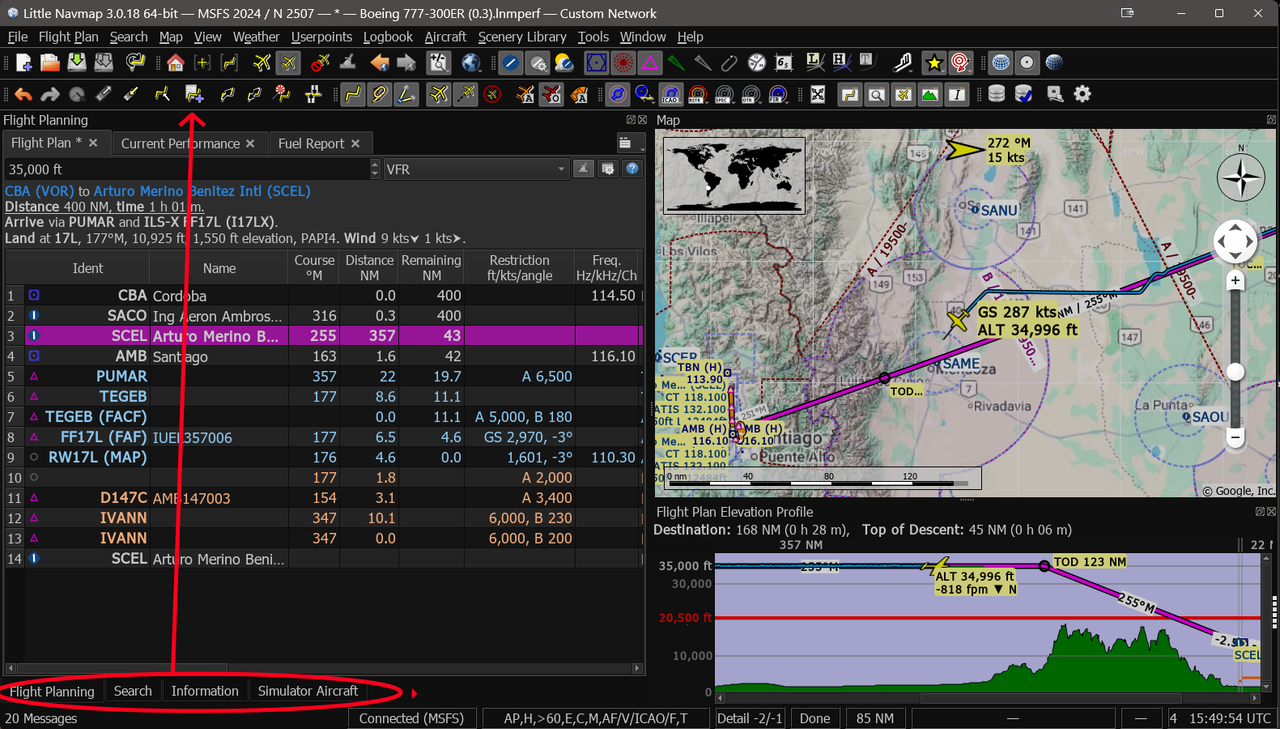Click the orange Map Position Back arrow
The width and height of the screenshot is (1280, 729).
pyautogui.click(x=380, y=63)
